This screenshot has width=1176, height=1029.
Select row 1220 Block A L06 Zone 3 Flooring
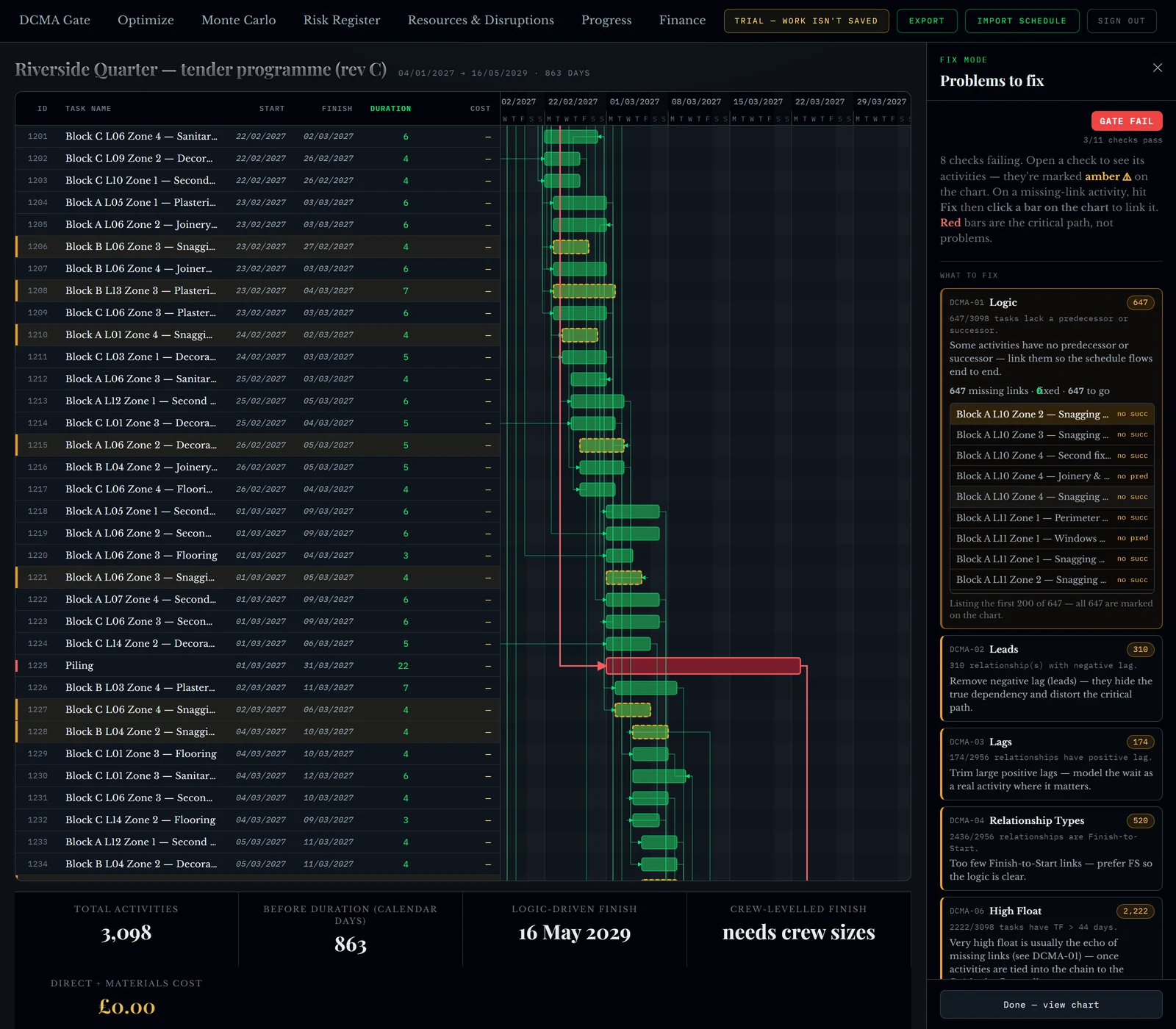click(257, 555)
